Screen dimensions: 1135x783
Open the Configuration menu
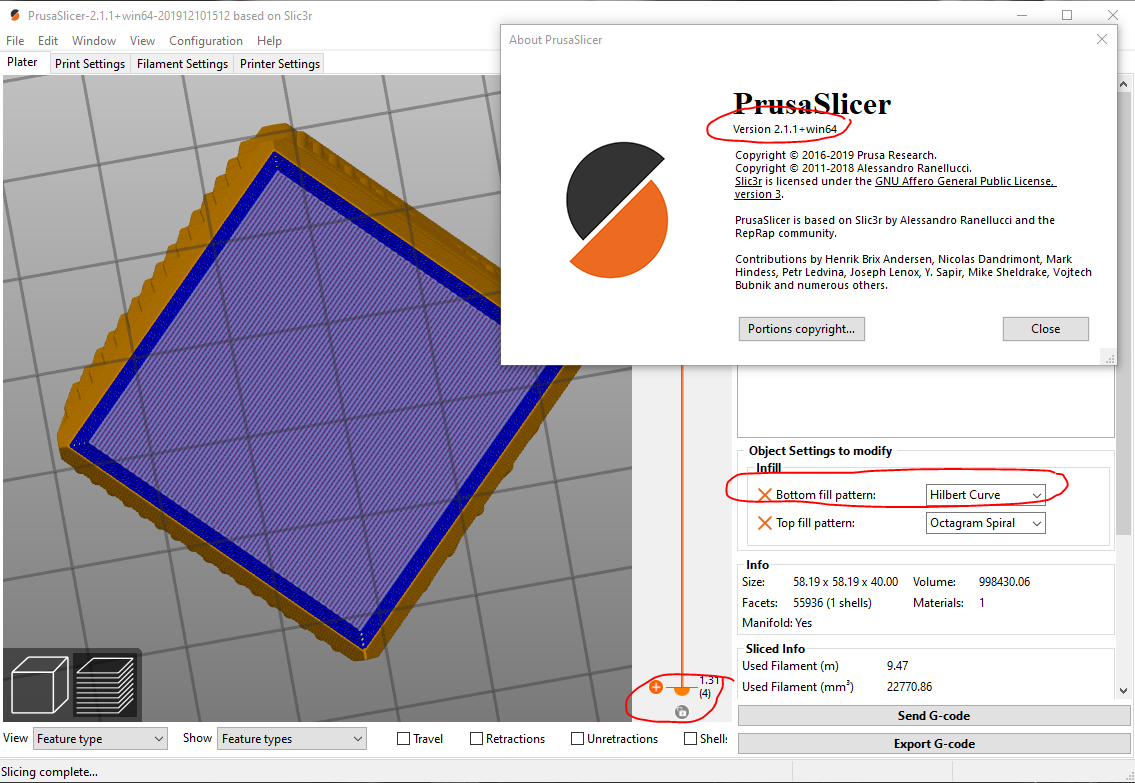[205, 40]
